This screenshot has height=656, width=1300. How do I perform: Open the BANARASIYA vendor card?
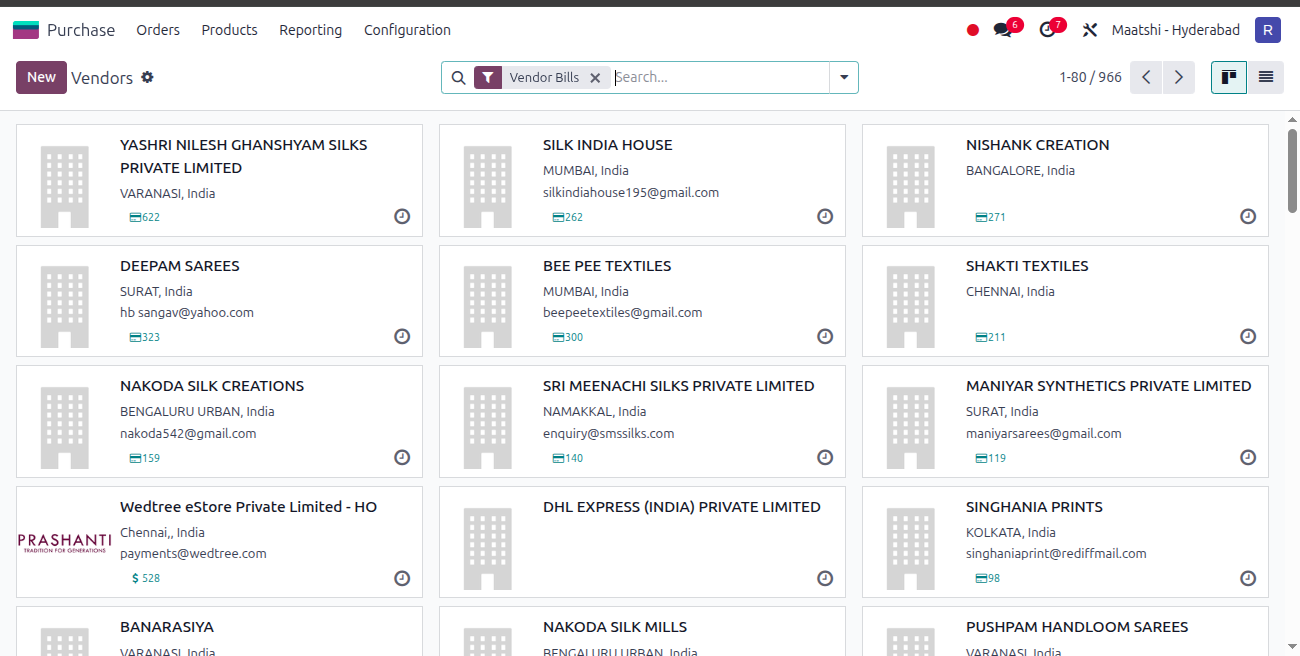point(219,631)
